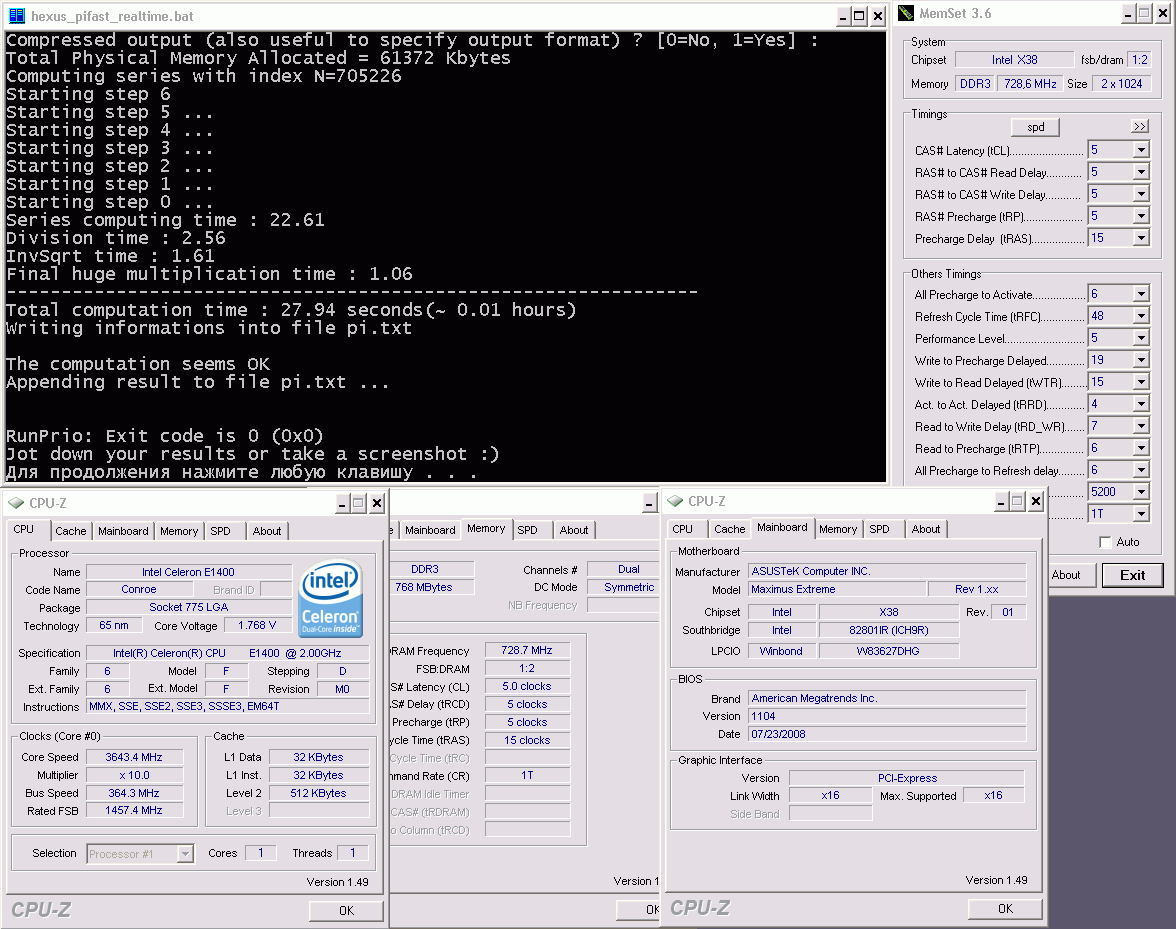
Task: Open the All Precharge to Refresh delay dropdown
Action: pyautogui.click(x=1141, y=469)
